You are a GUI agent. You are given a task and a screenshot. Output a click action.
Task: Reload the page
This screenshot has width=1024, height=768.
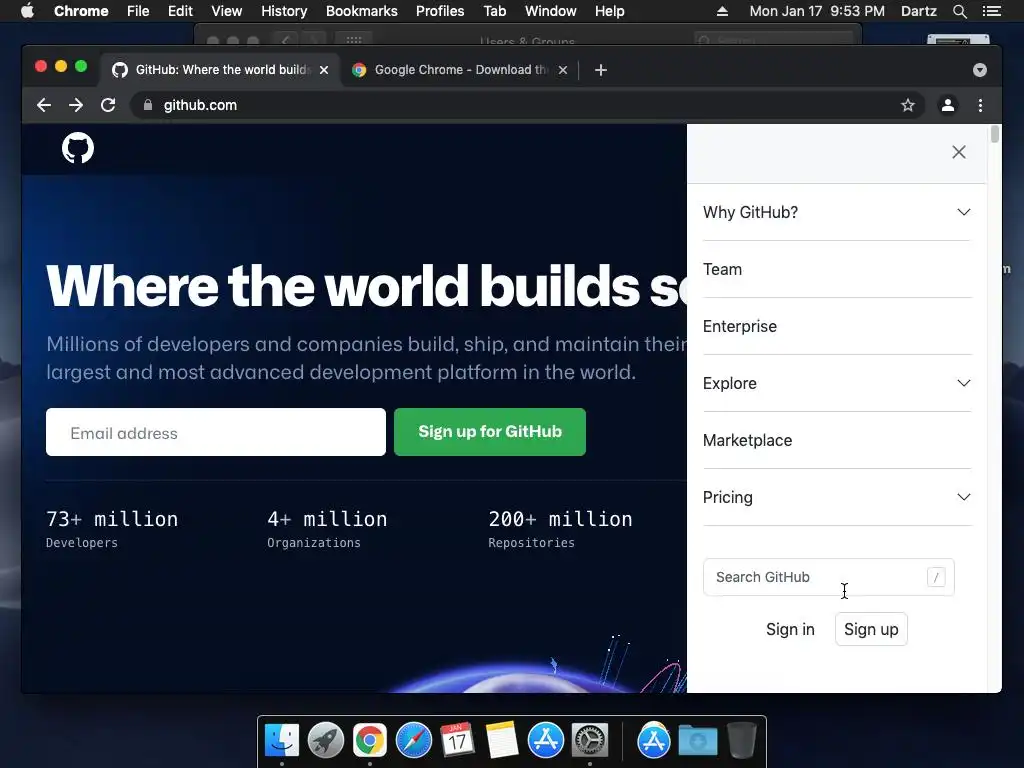coord(108,105)
